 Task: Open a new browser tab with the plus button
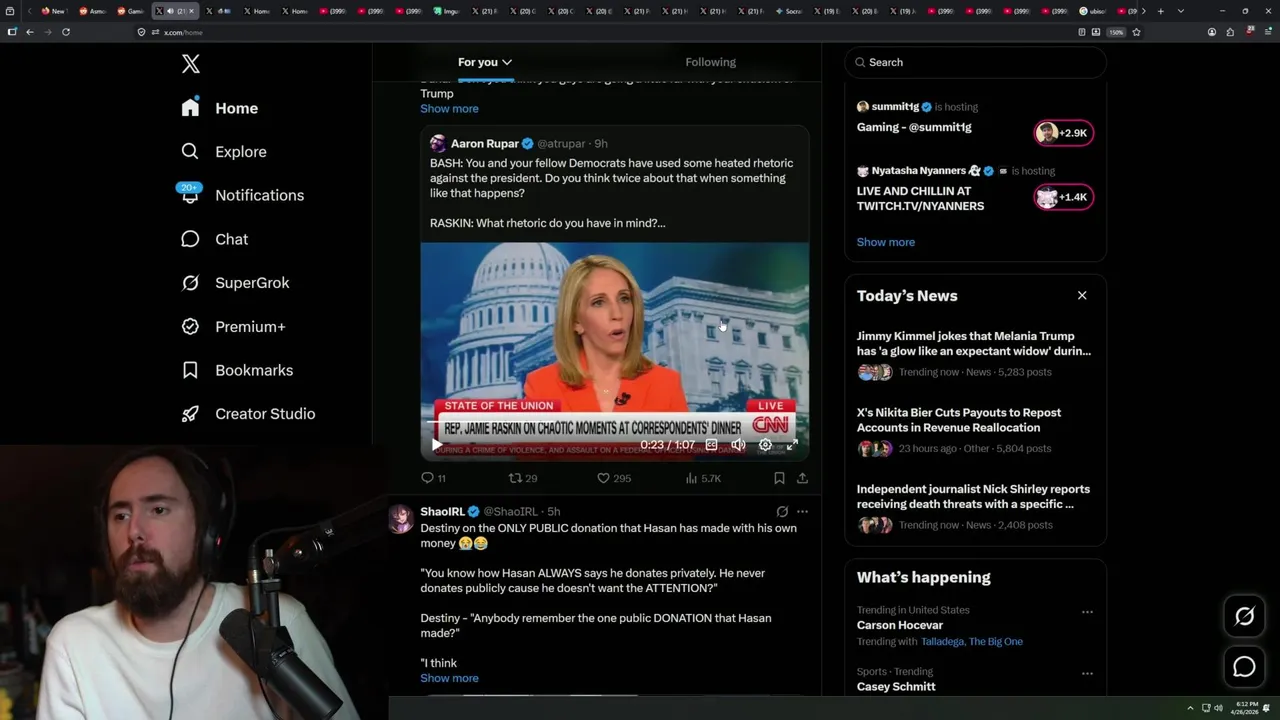(1160, 11)
